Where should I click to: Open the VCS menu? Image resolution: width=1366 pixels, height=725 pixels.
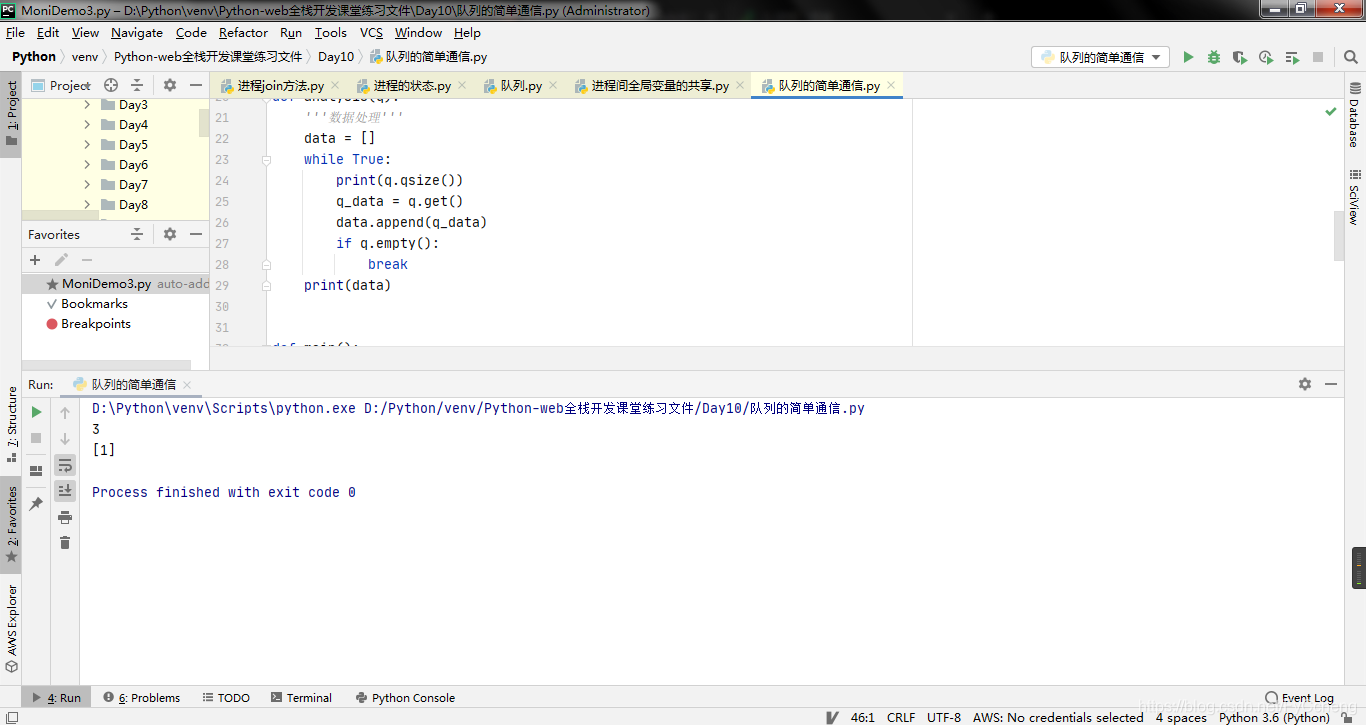[371, 33]
